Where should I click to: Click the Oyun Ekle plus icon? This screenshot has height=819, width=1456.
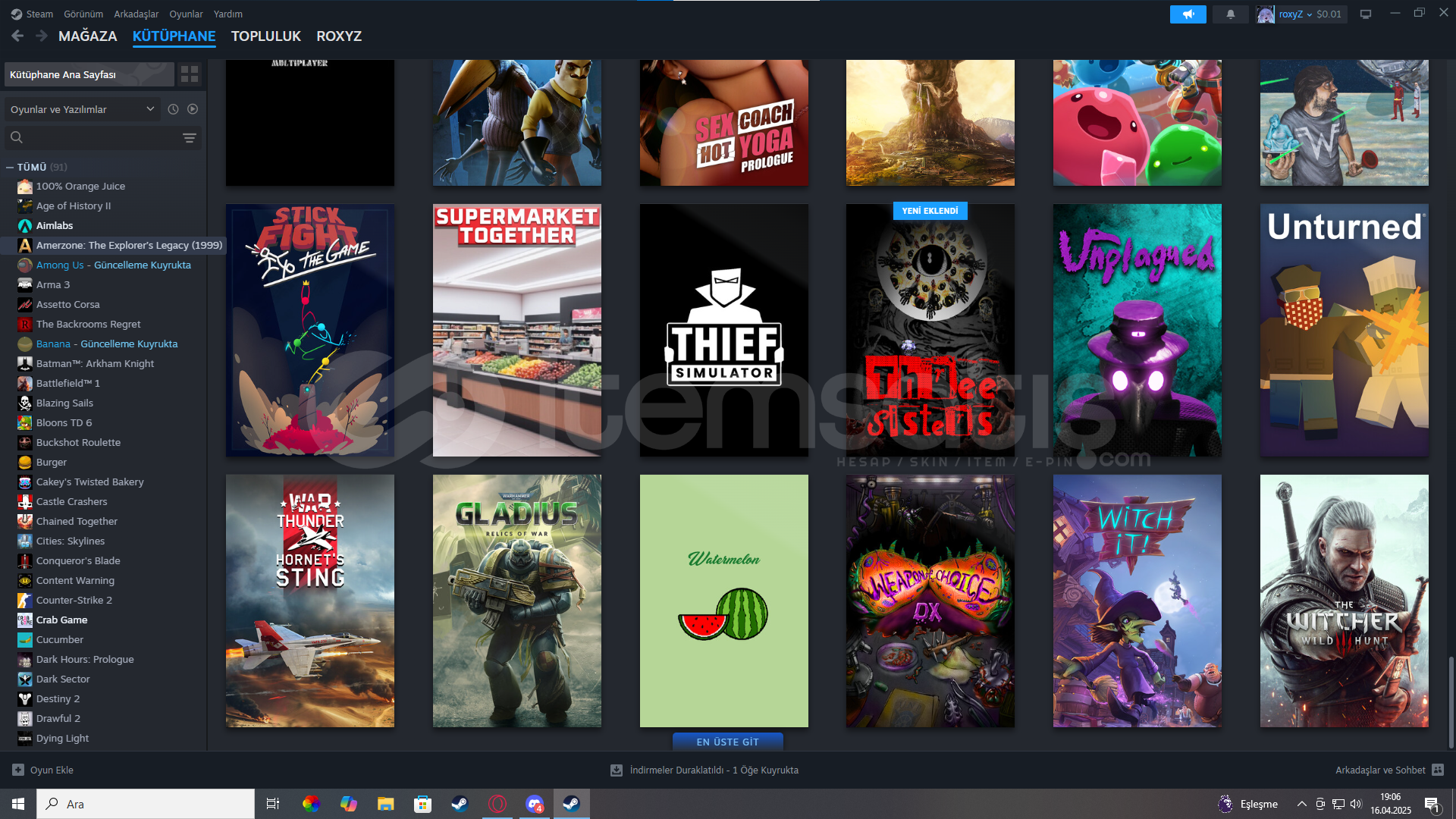coord(18,770)
